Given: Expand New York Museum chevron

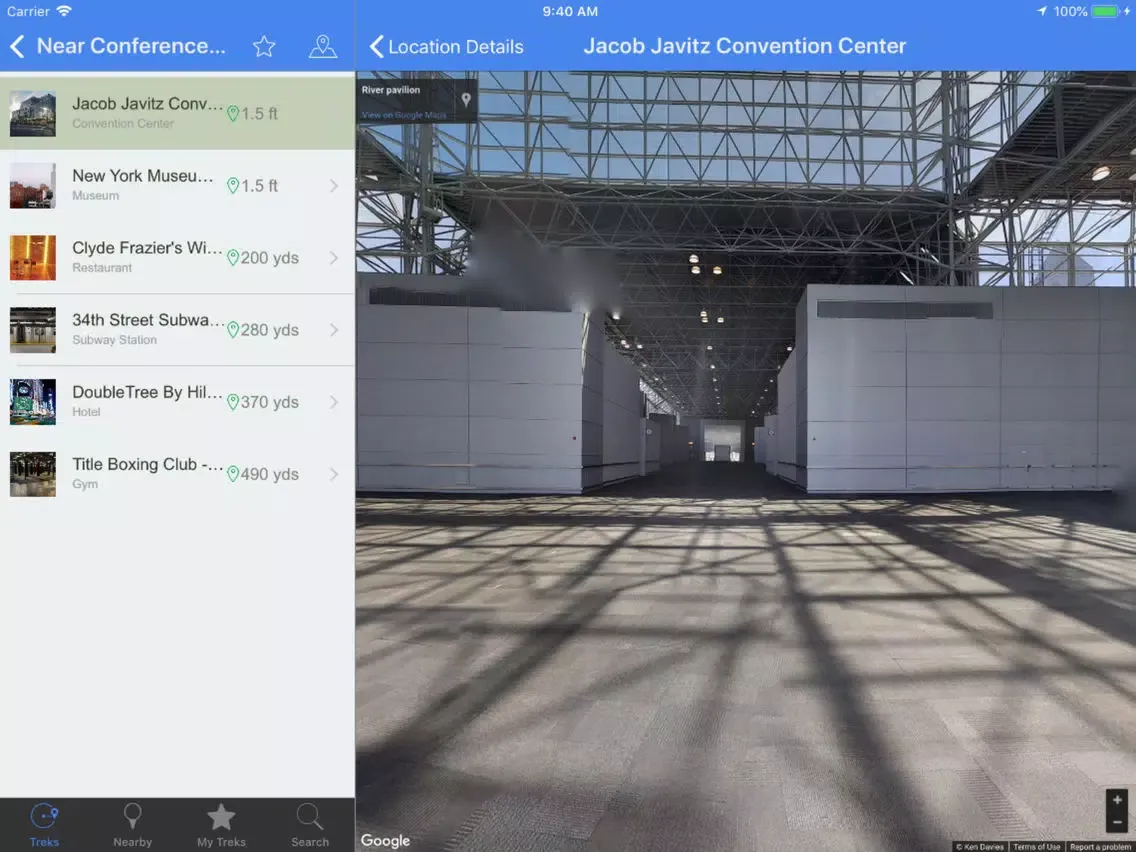Looking at the screenshot, I should tap(334, 185).
